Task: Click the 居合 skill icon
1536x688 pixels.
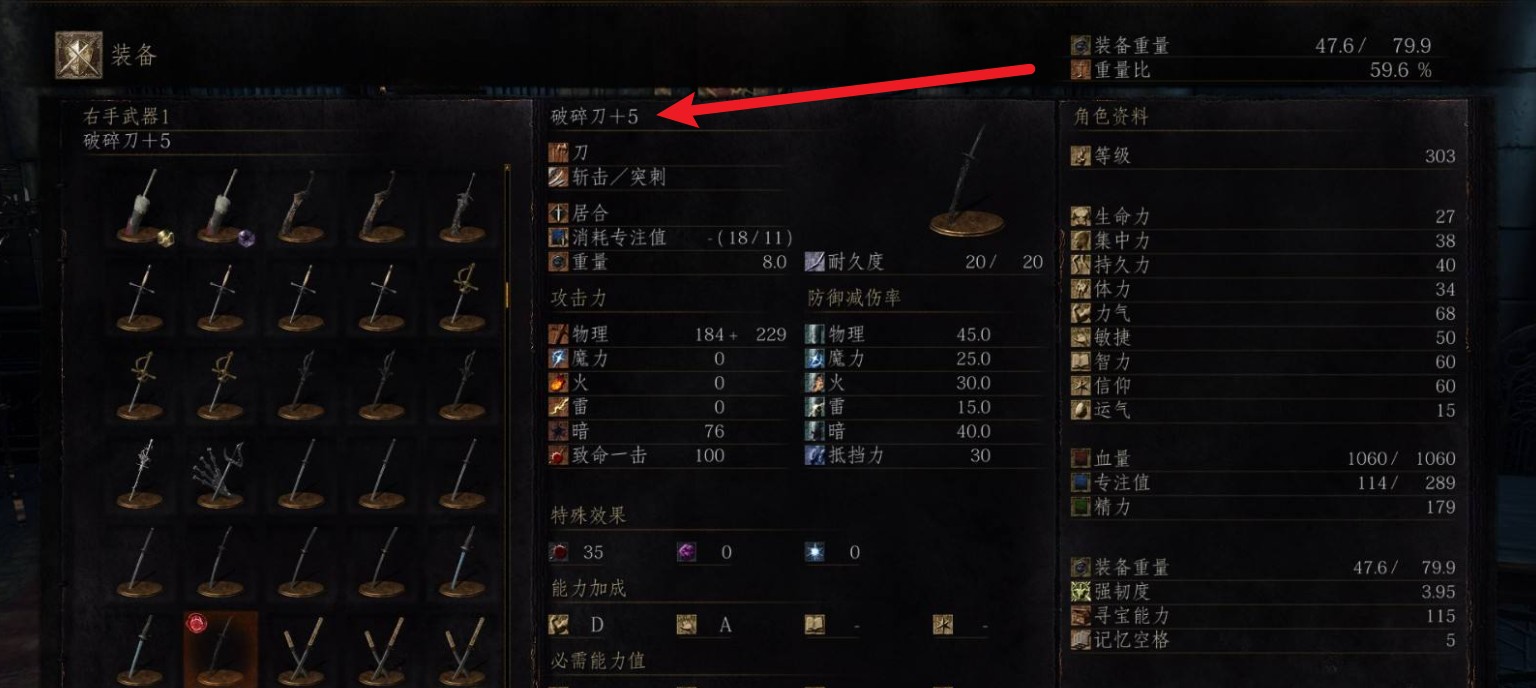Action: [559, 213]
